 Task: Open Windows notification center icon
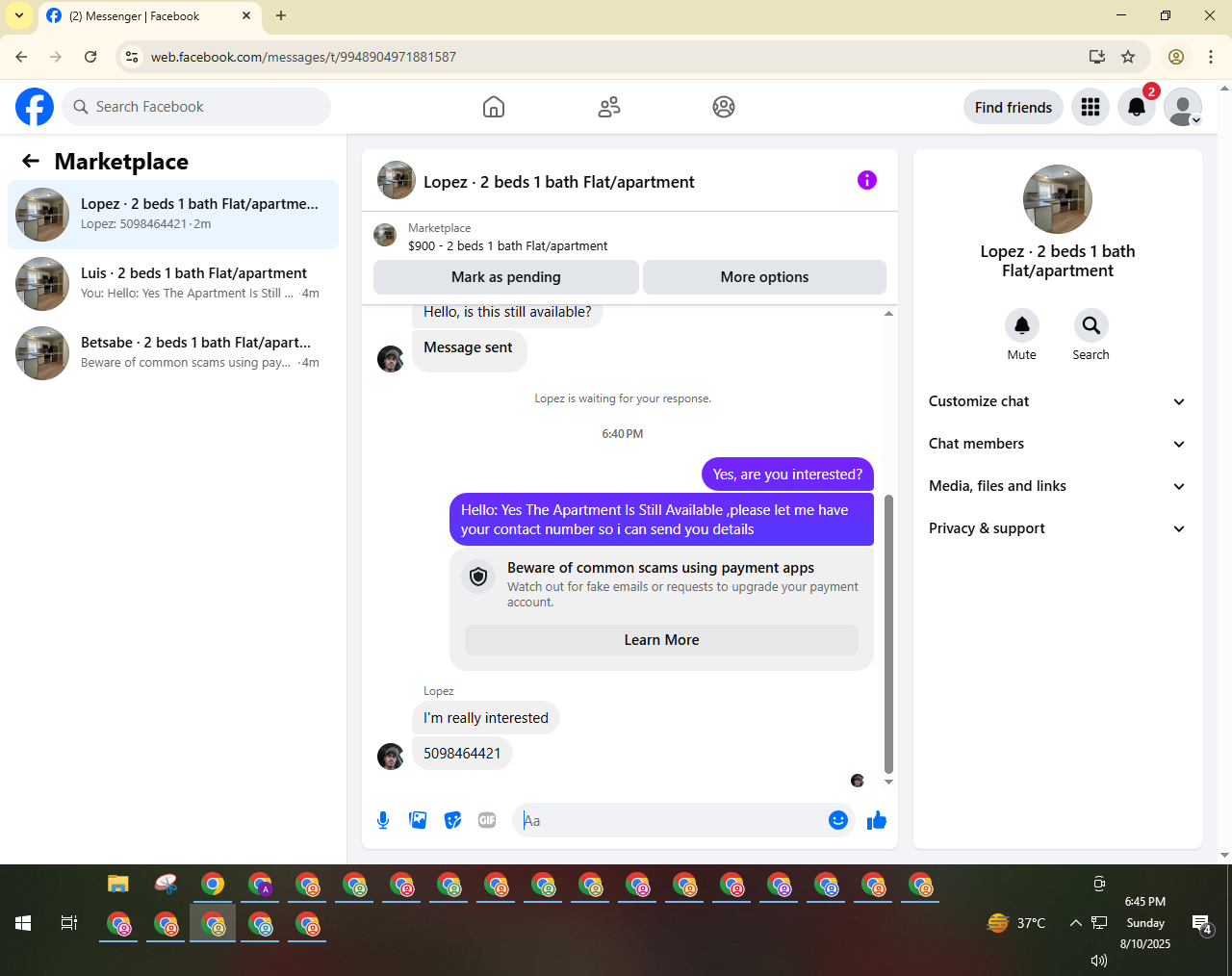tap(1202, 925)
